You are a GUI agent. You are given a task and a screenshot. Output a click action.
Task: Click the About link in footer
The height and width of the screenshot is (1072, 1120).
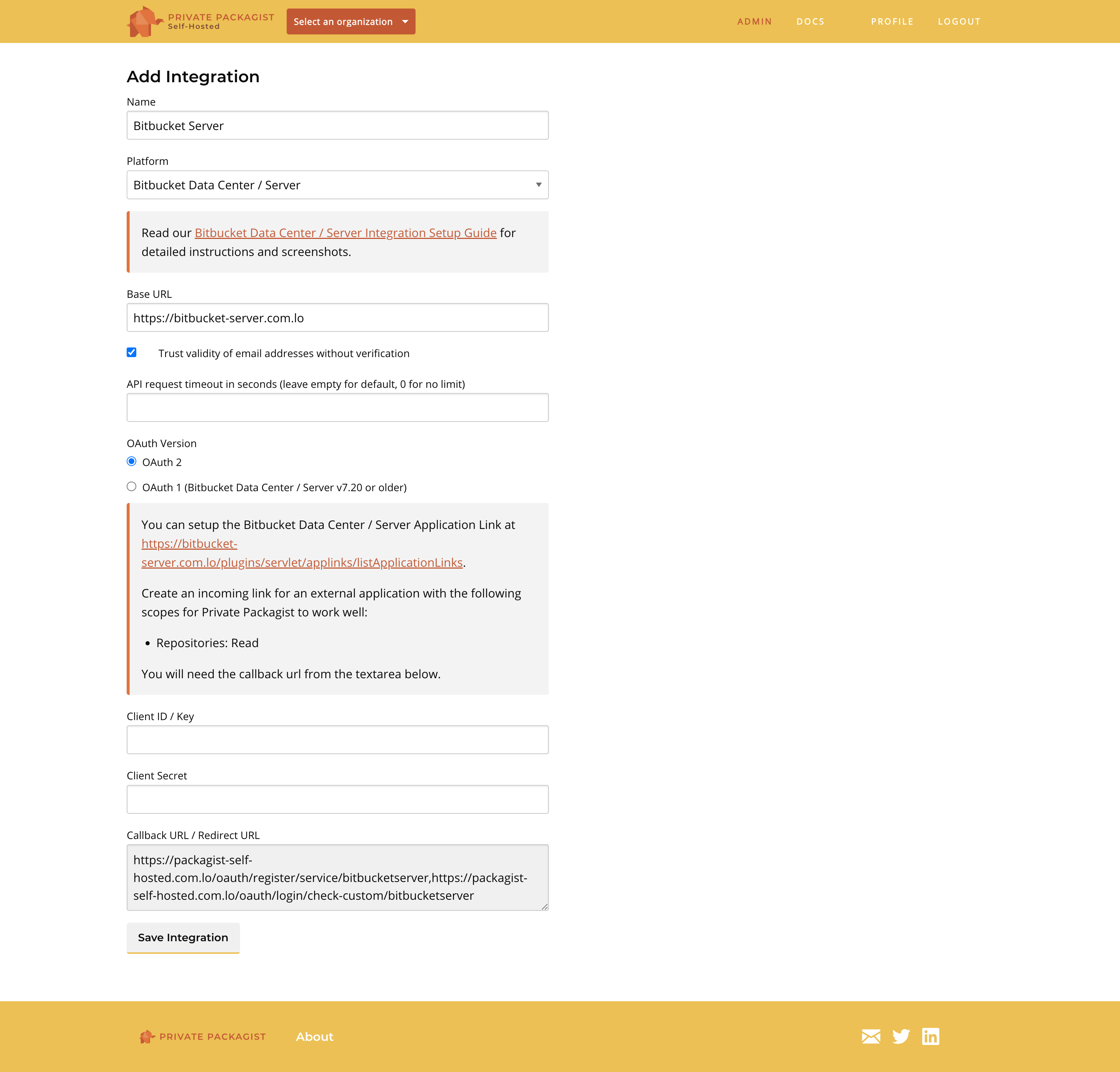point(314,1036)
